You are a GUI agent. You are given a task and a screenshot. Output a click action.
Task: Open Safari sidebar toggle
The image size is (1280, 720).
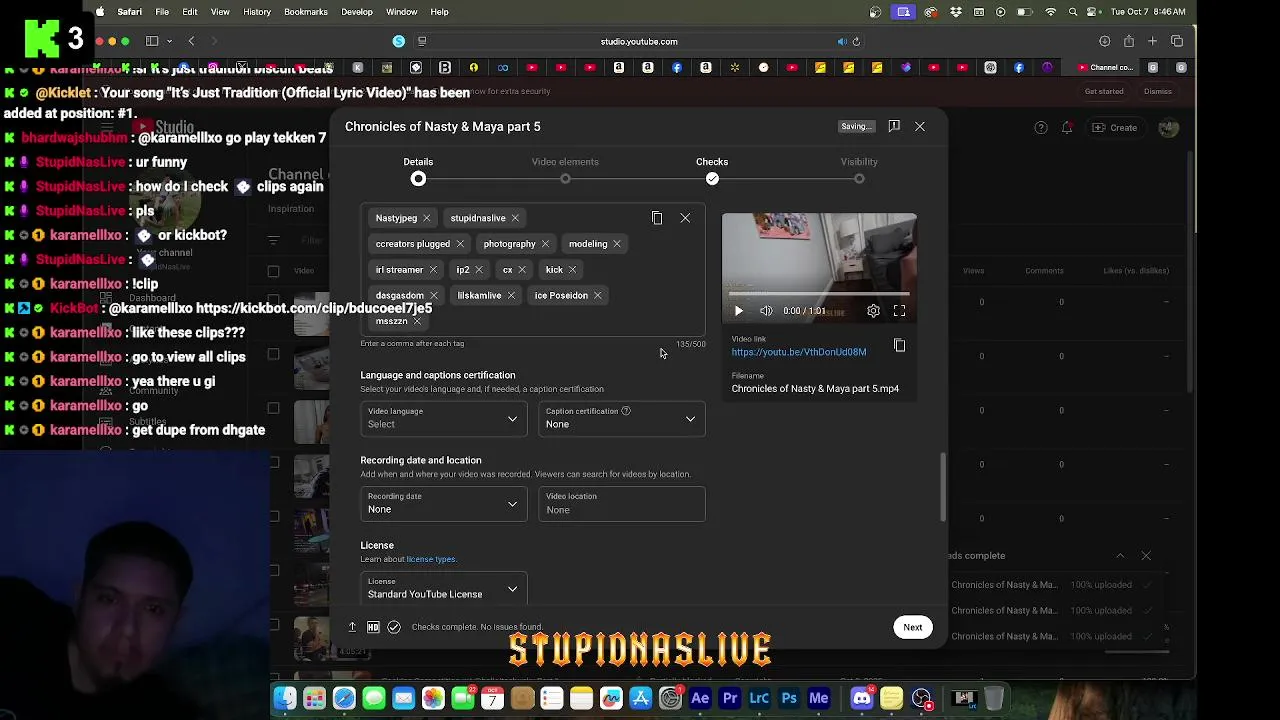click(152, 41)
